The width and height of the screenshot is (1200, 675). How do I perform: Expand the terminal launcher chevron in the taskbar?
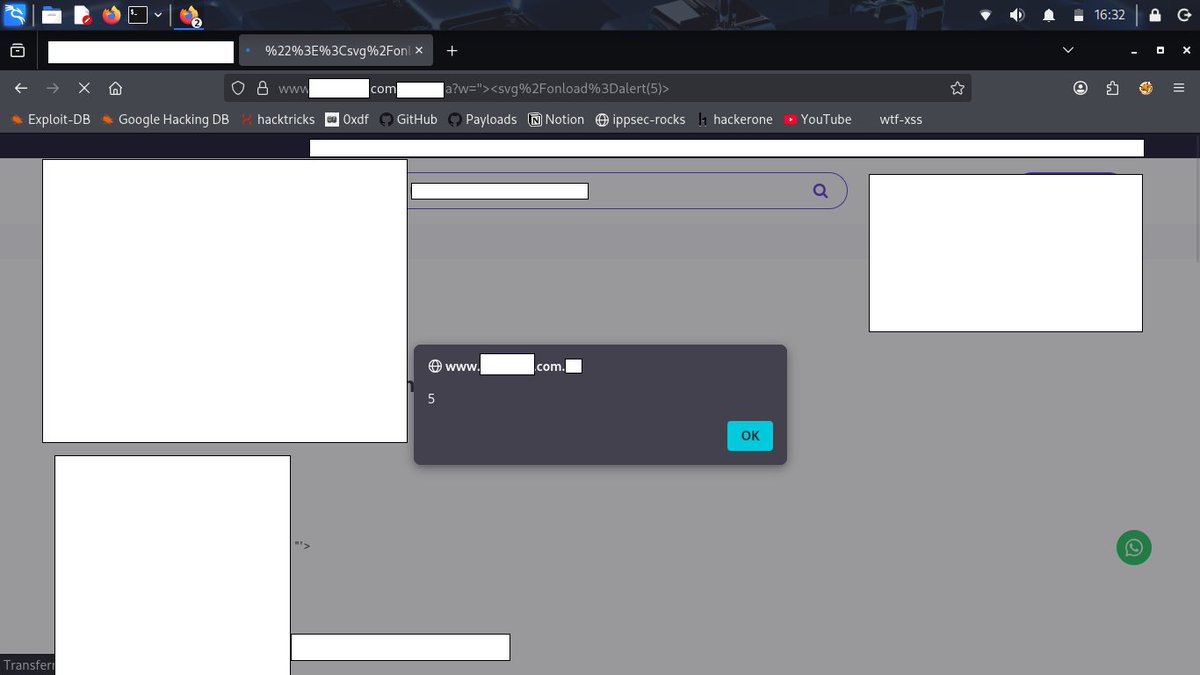tap(156, 15)
